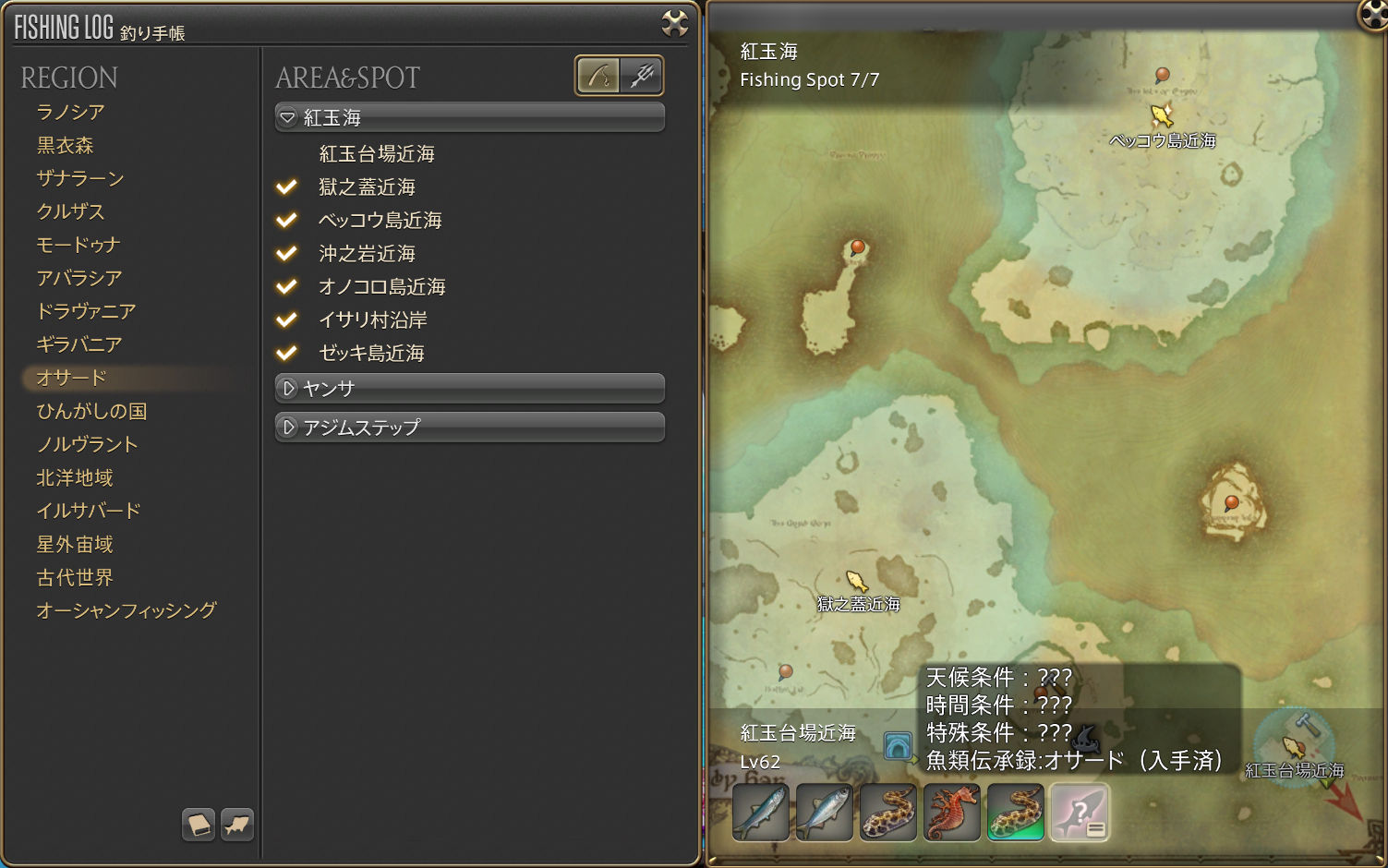Click the ベッコウ島近海 fish marker on map
Screen dimensions: 1388x868
[1162, 116]
